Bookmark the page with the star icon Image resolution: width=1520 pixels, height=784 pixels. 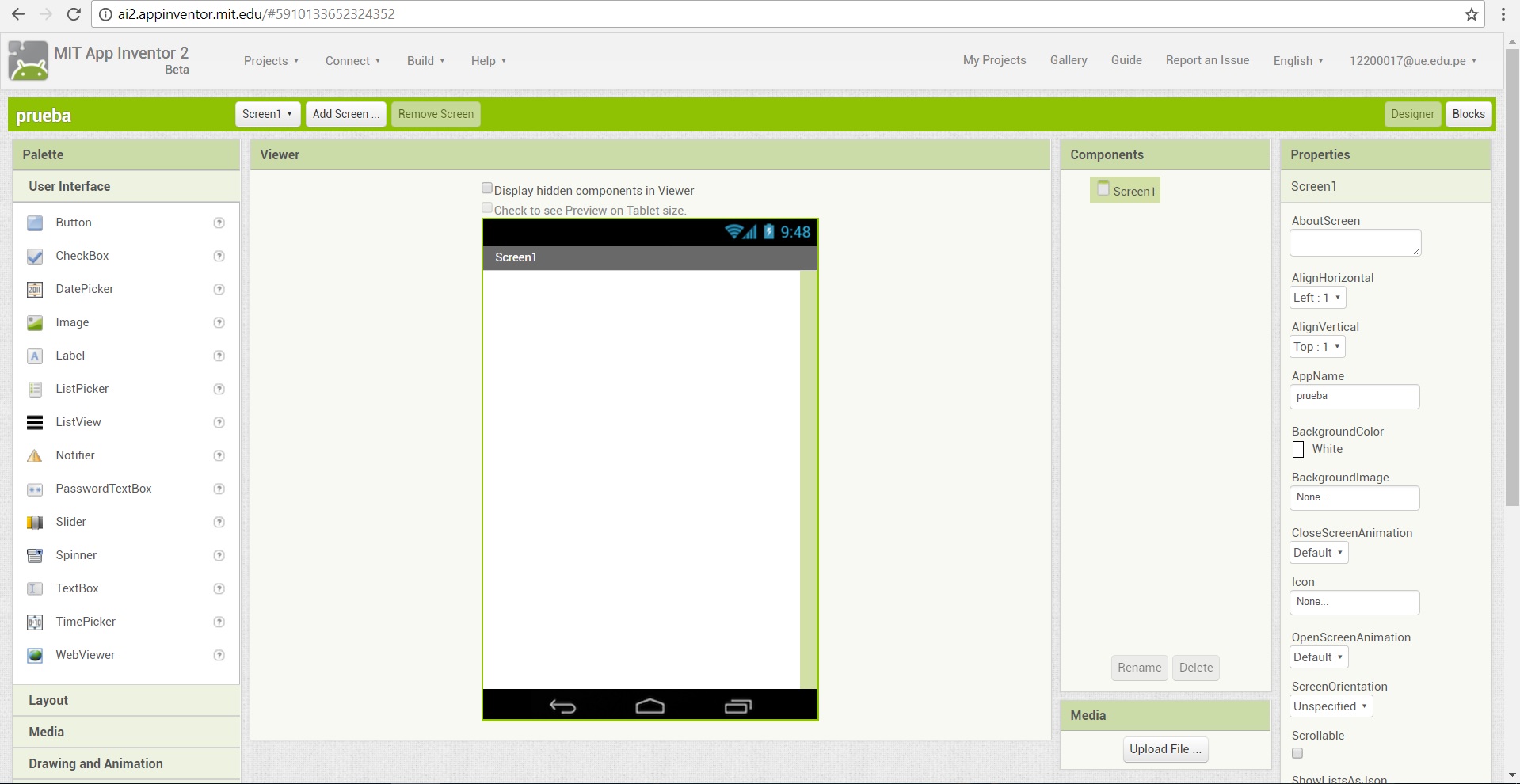click(x=1472, y=14)
